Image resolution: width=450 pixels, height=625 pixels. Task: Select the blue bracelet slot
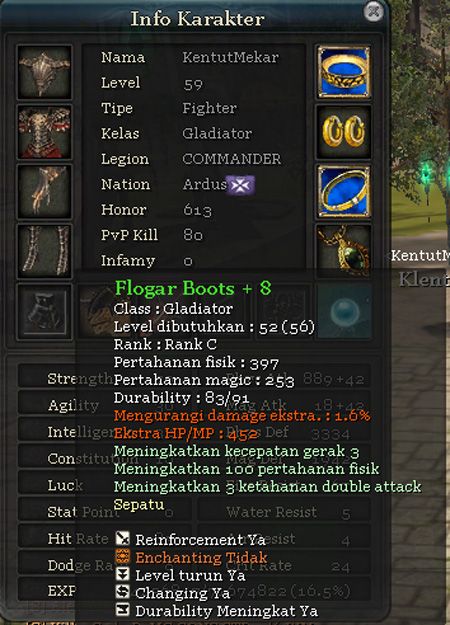(344, 191)
